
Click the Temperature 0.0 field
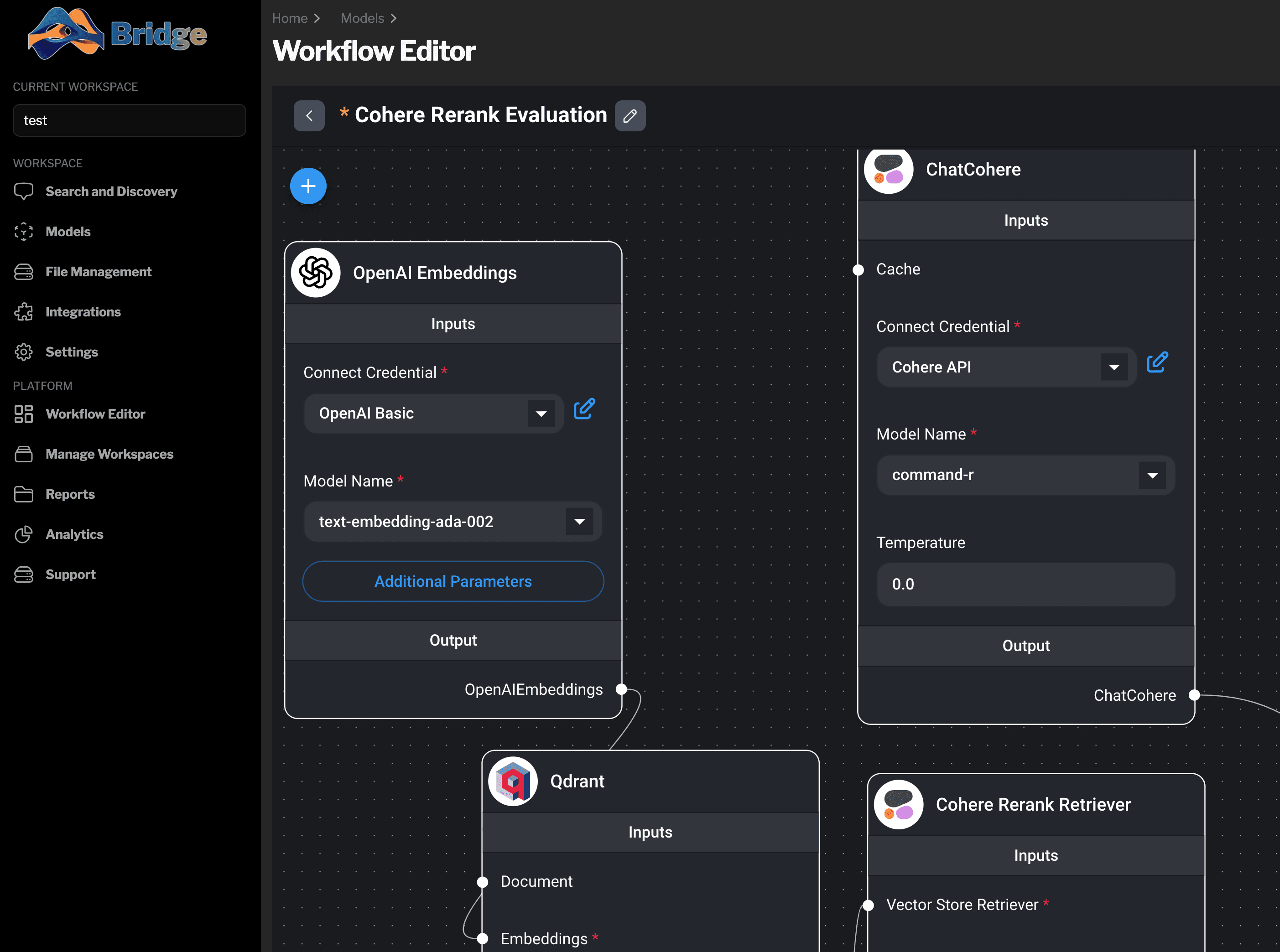(1026, 585)
